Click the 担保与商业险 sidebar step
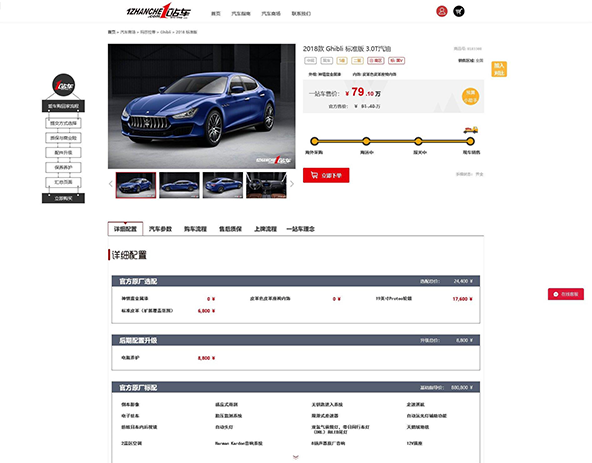The height and width of the screenshot is (463, 592). [63, 138]
